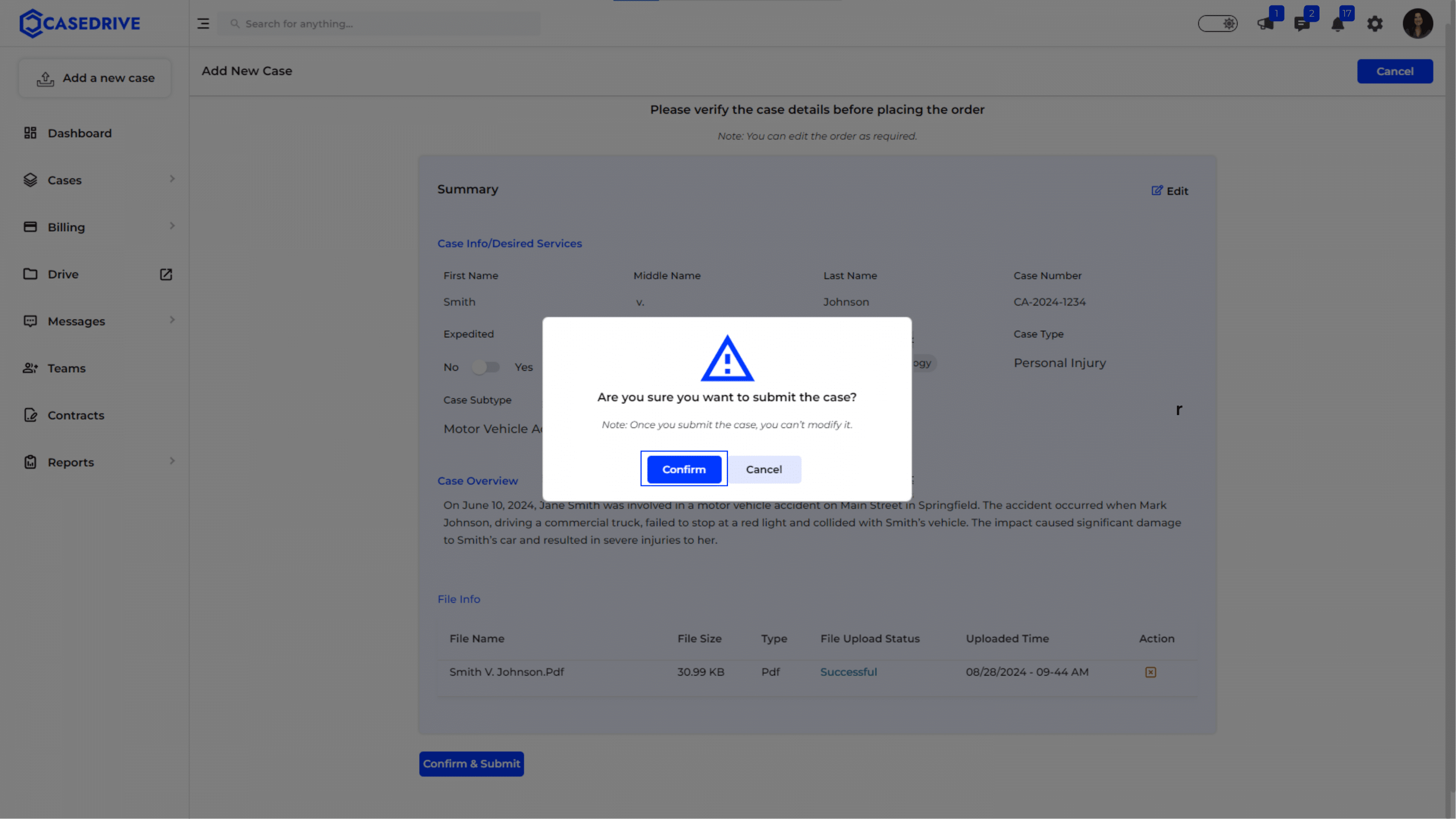Expand the Reports chevron
This screenshot has height=819, width=1456.
click(x=172, y=461)
